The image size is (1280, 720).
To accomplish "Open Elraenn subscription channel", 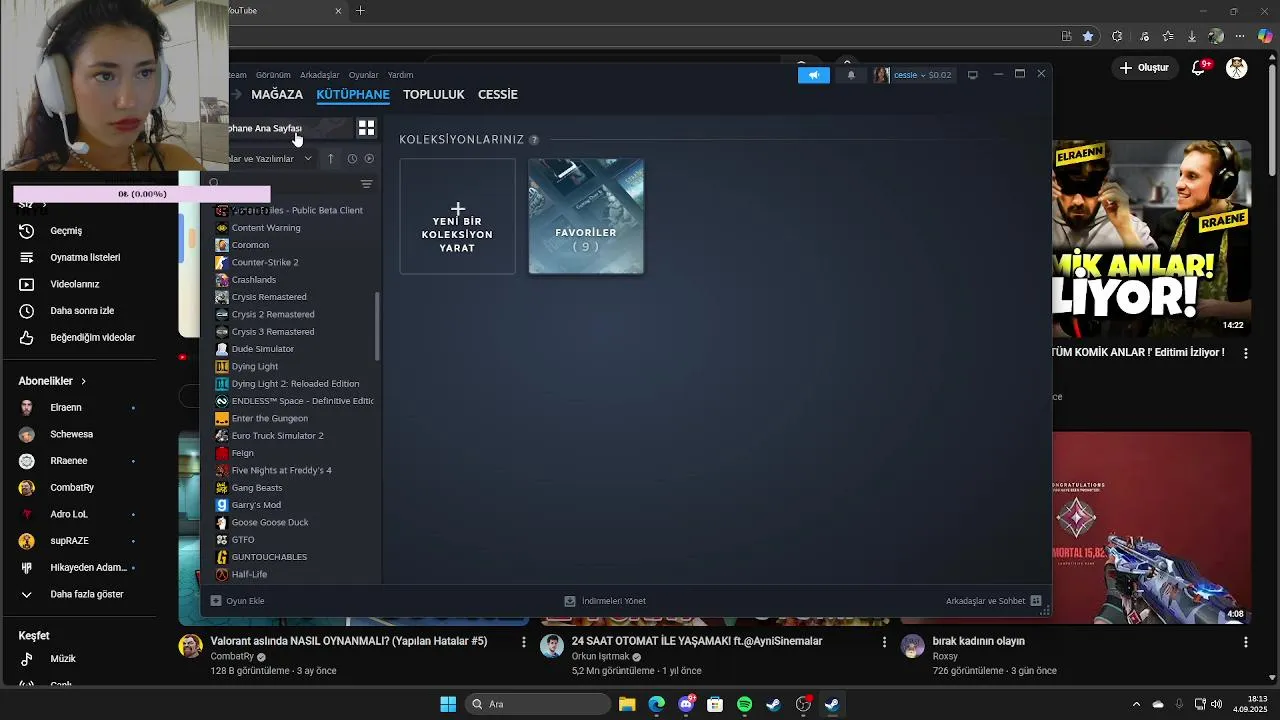I will click(x=66, y=408).
